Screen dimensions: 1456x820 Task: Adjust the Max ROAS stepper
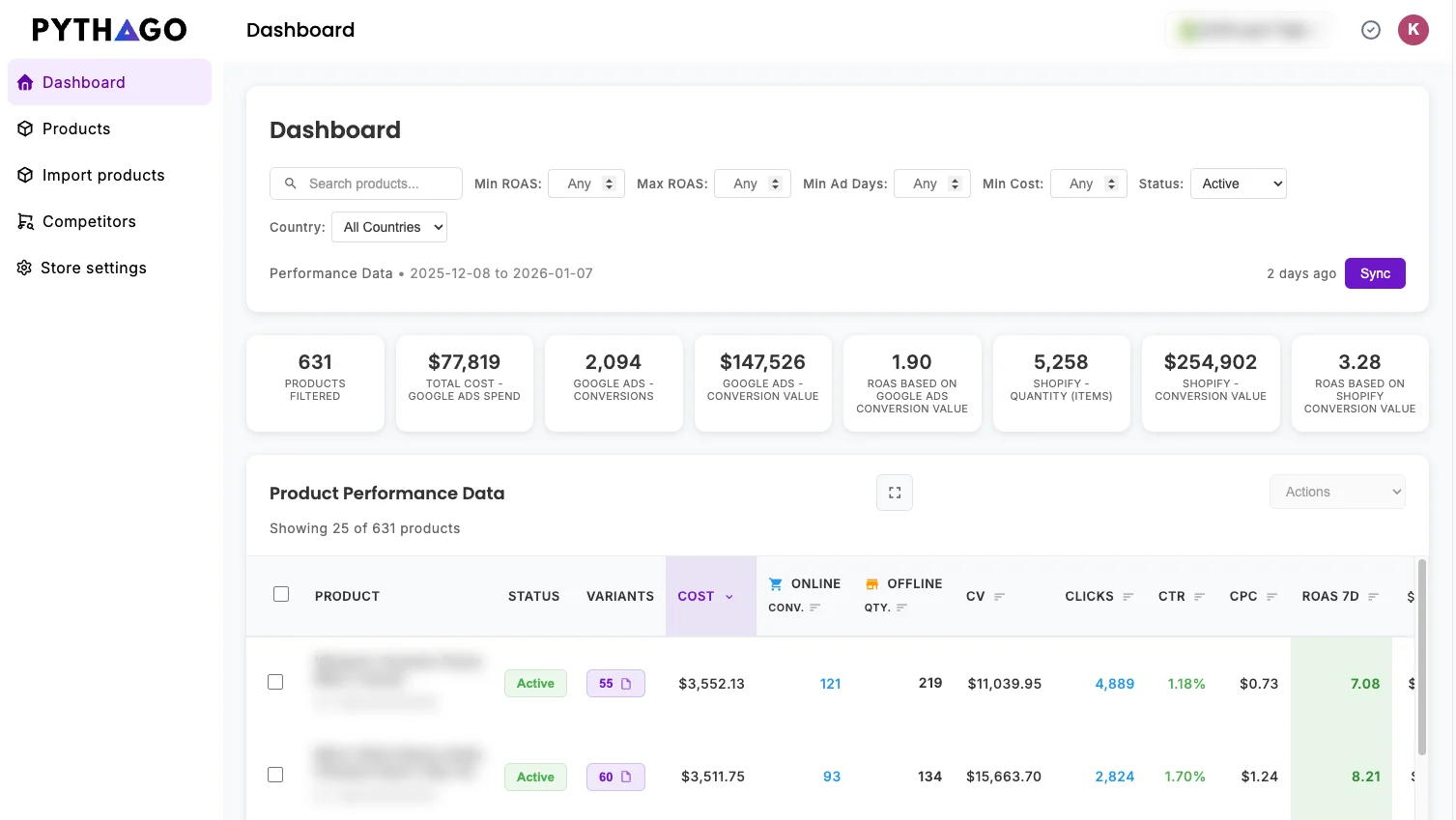click(x=775, y=184)
